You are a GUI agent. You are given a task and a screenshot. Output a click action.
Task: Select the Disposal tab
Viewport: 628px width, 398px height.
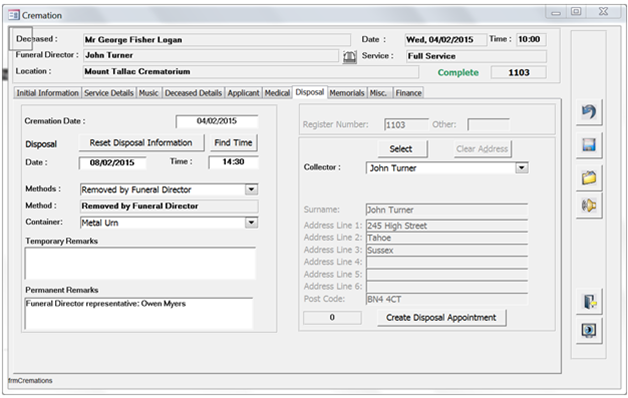coord(310,92)
